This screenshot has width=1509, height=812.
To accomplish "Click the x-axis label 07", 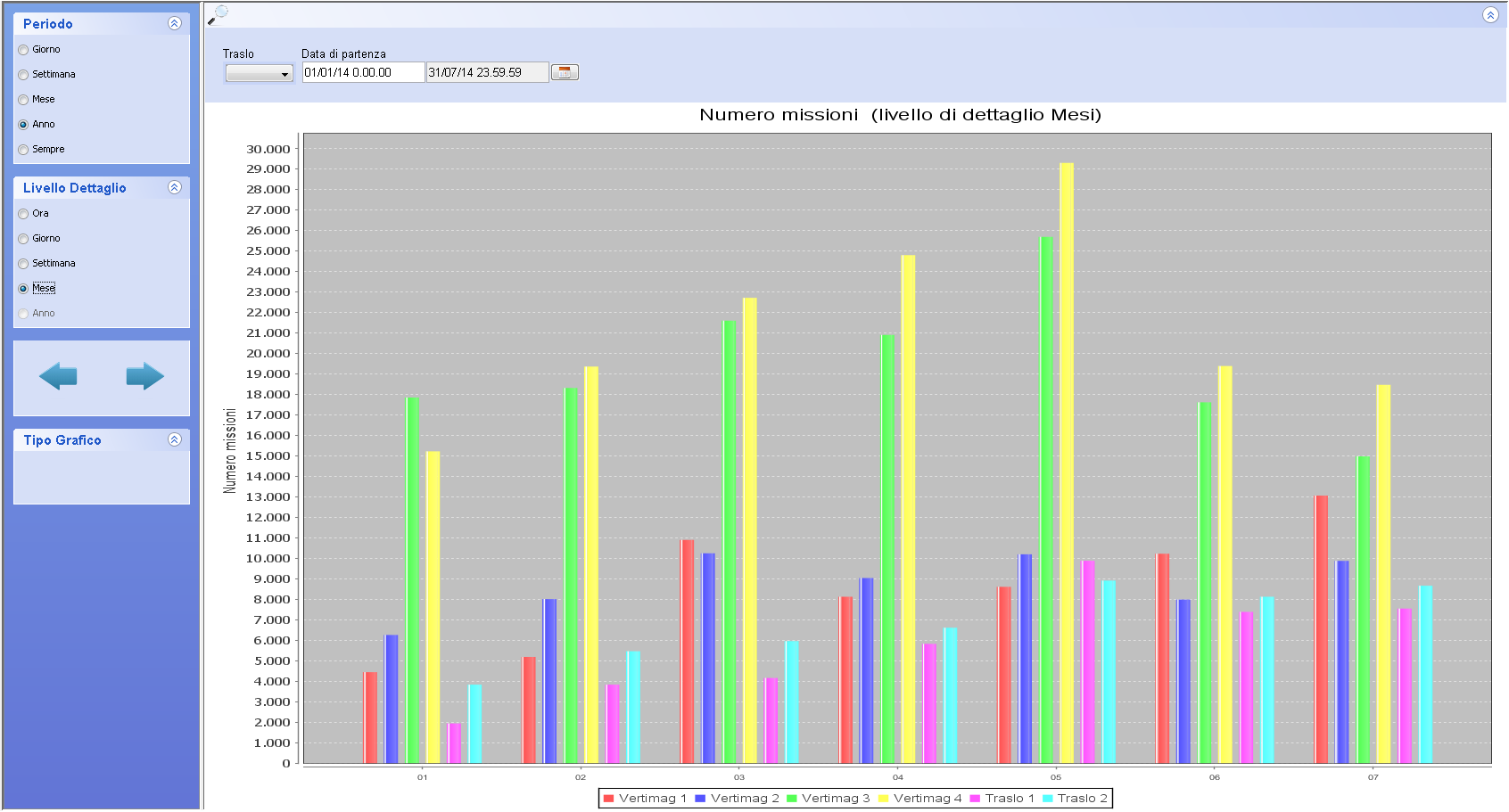I will pos(1373,777).
